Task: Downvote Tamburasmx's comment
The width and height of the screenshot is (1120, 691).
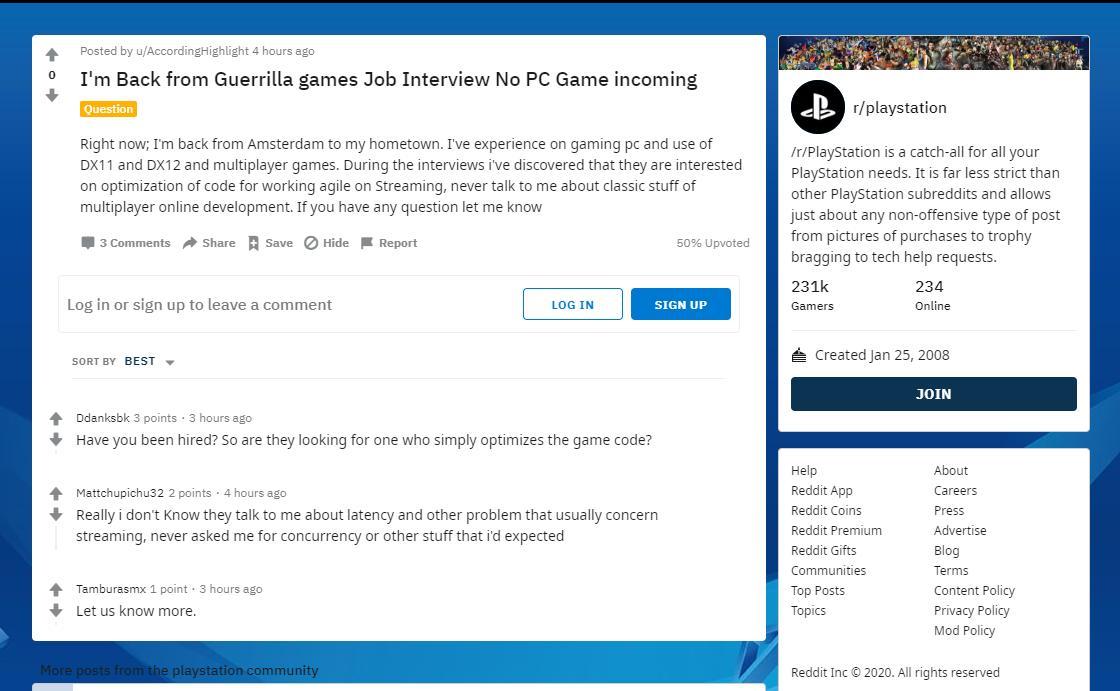Action: pos(56,610)
